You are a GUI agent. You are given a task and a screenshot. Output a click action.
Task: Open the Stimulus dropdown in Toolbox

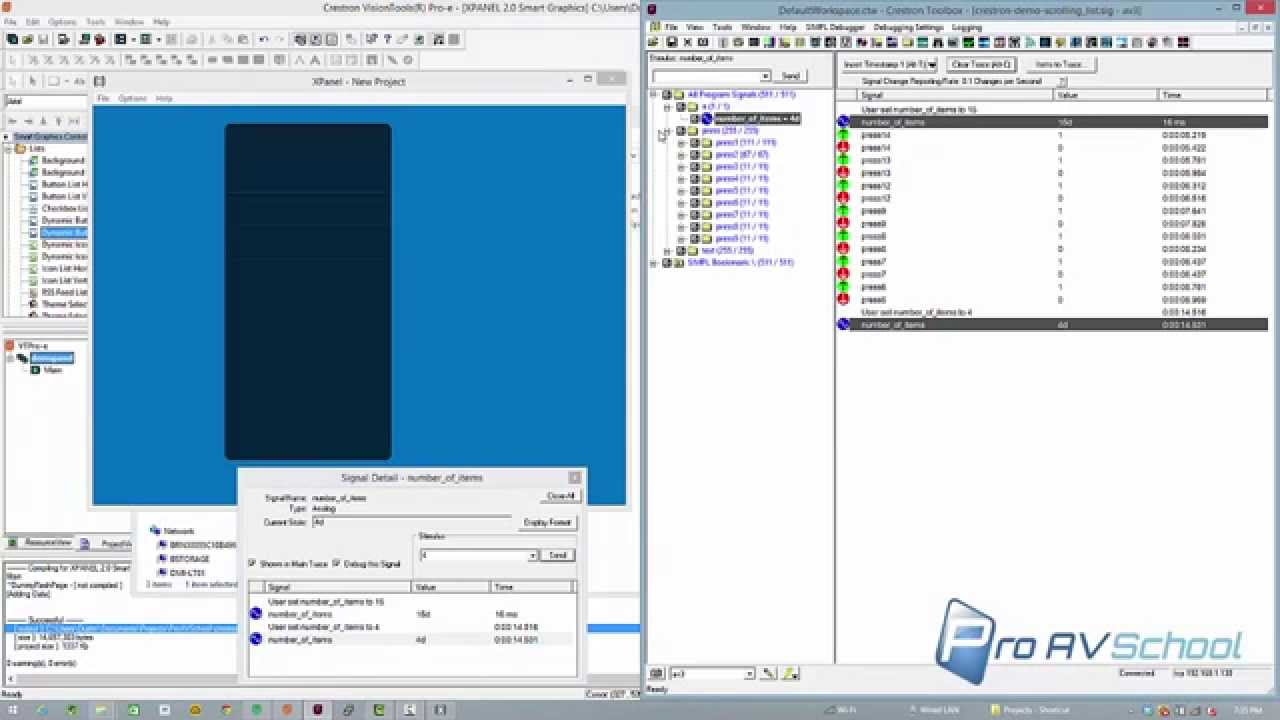(x=765, y=76)
